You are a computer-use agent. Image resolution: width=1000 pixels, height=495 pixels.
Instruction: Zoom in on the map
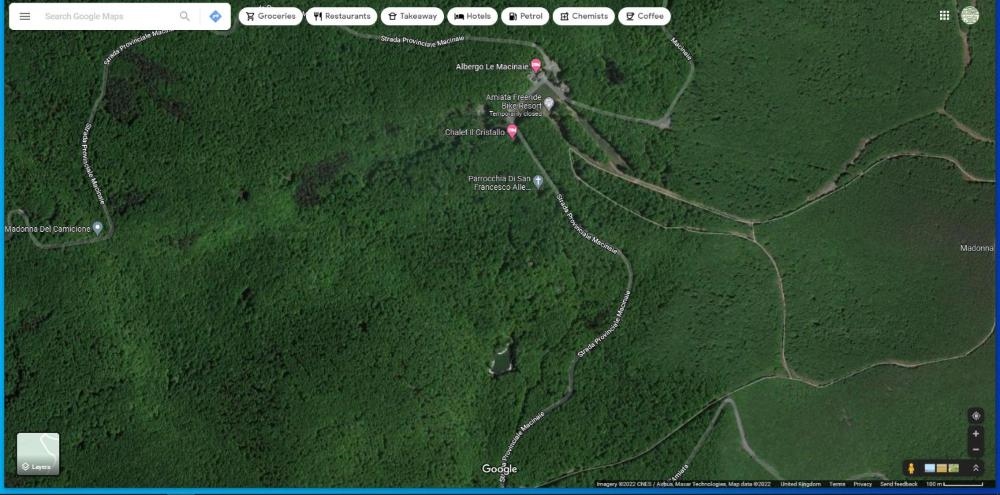click(976, 434)
